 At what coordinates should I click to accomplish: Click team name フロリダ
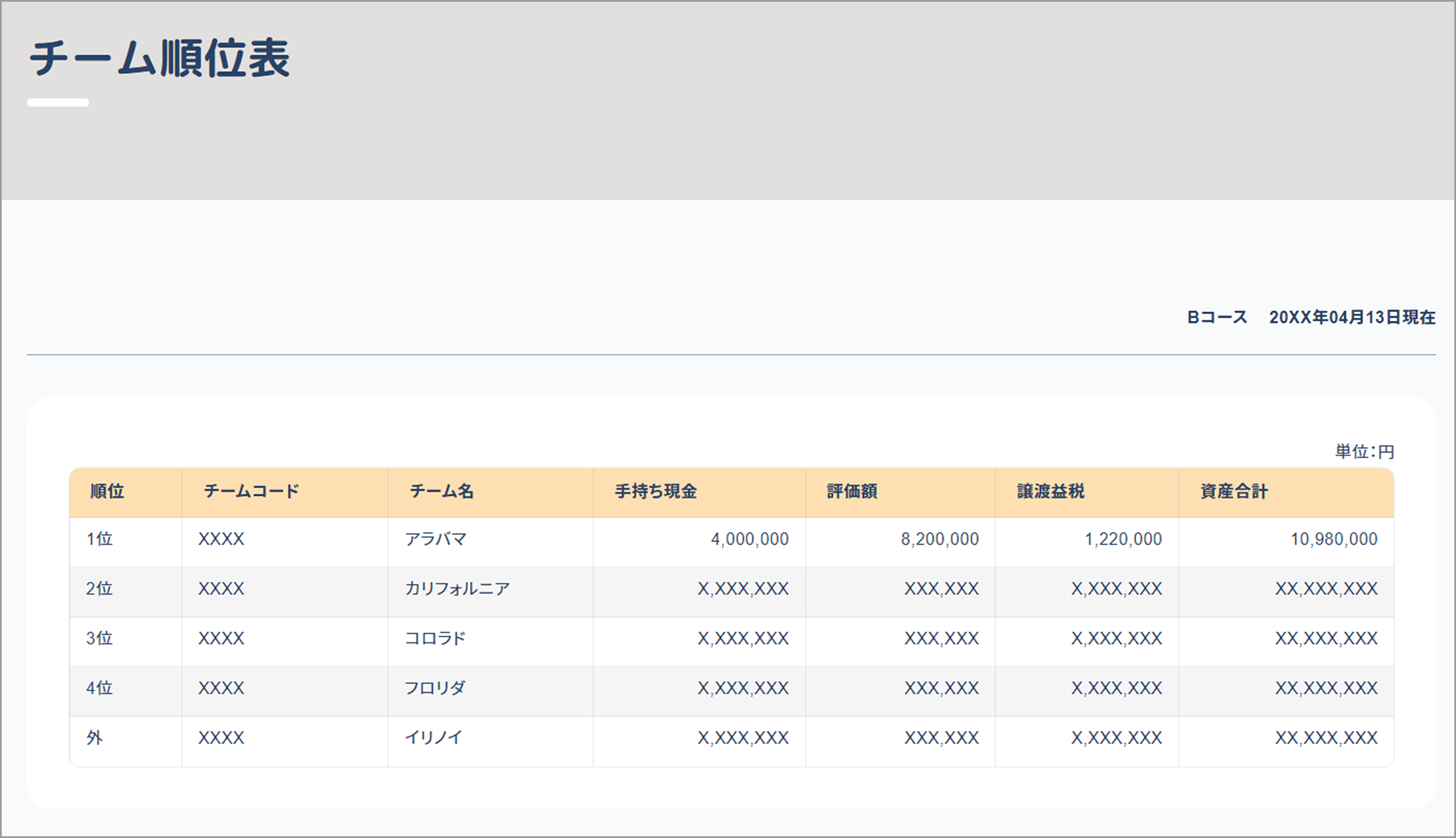tap(435, 687)
